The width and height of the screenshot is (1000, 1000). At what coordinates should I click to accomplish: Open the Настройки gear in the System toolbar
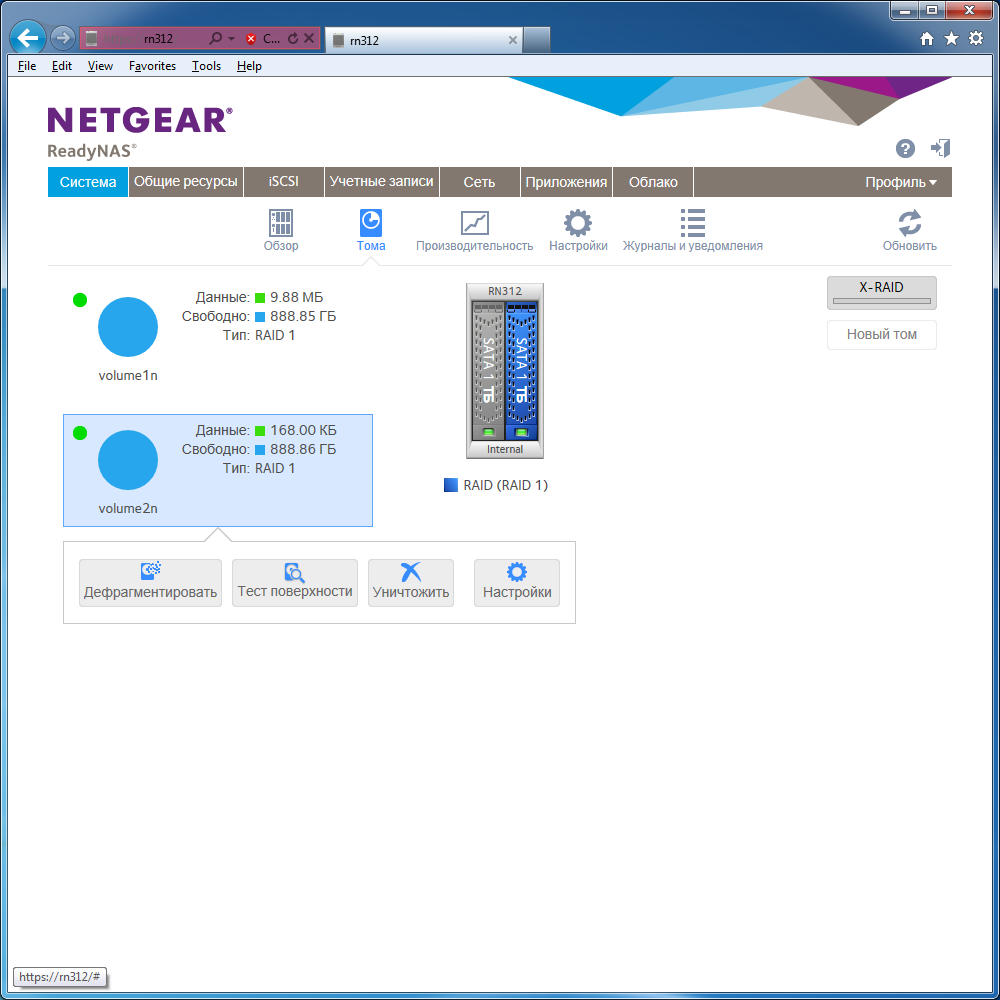coord(578,223)
